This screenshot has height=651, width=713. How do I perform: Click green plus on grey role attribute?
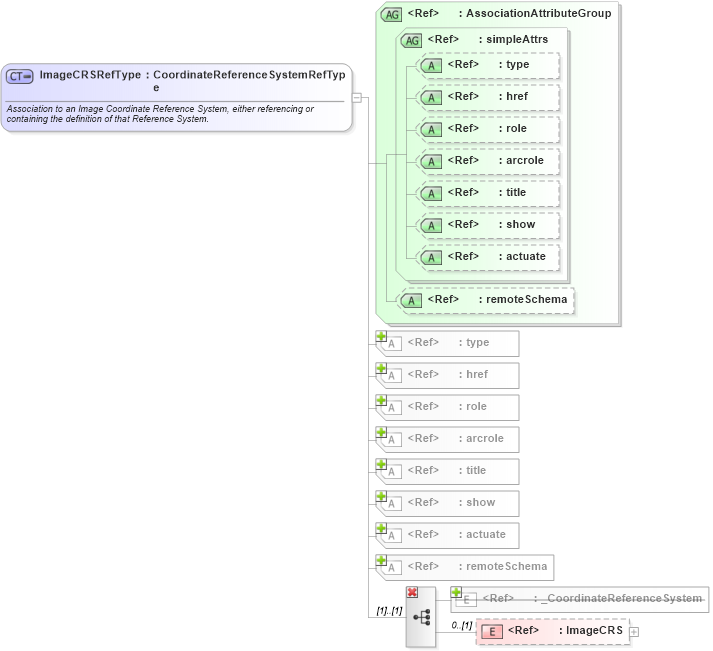[381, 401]
